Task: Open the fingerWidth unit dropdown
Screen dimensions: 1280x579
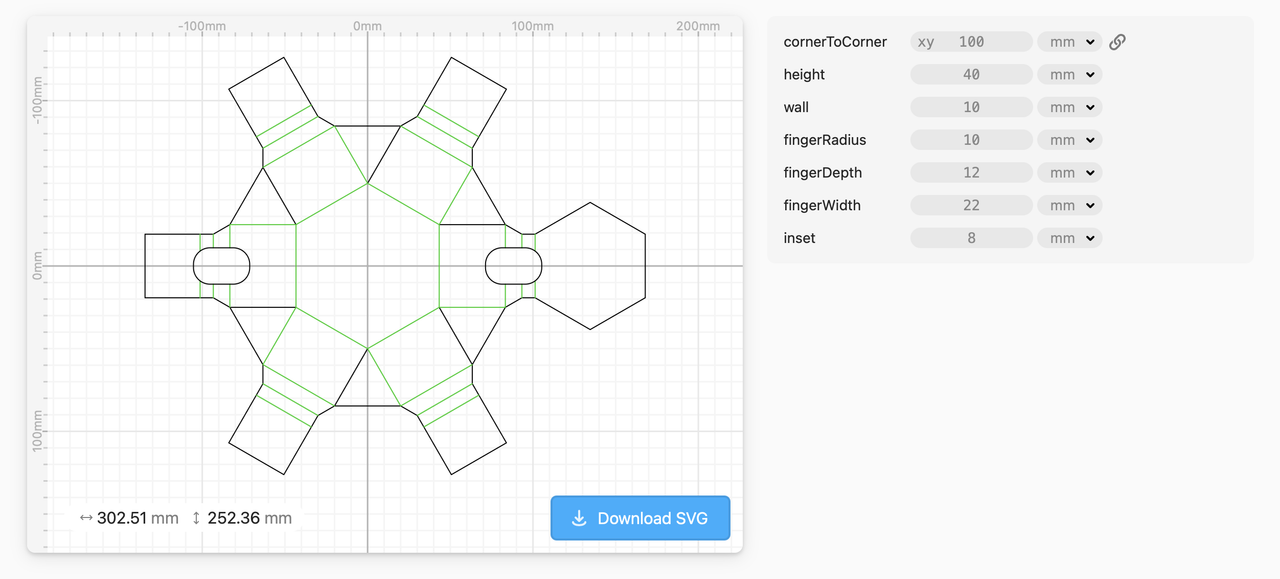Action: (x=1069, y=205)
